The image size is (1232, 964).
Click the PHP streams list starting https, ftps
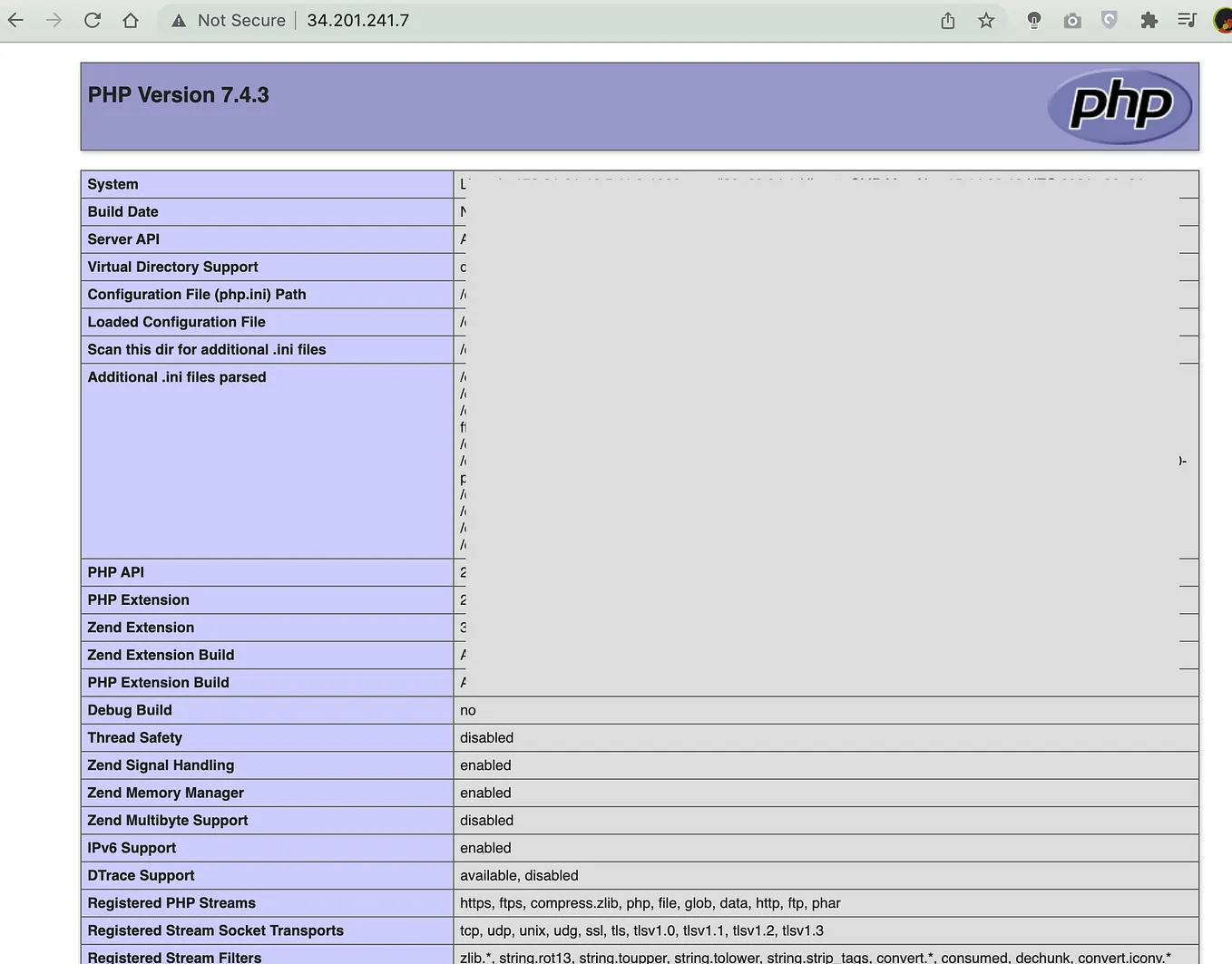point(650,903)
